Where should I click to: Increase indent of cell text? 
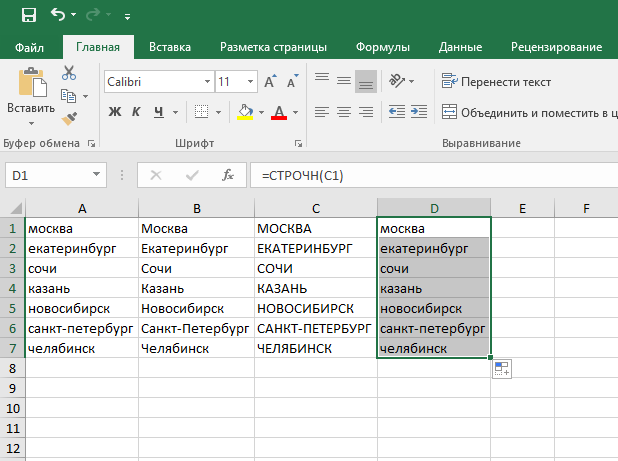click(x=419, y=112)
